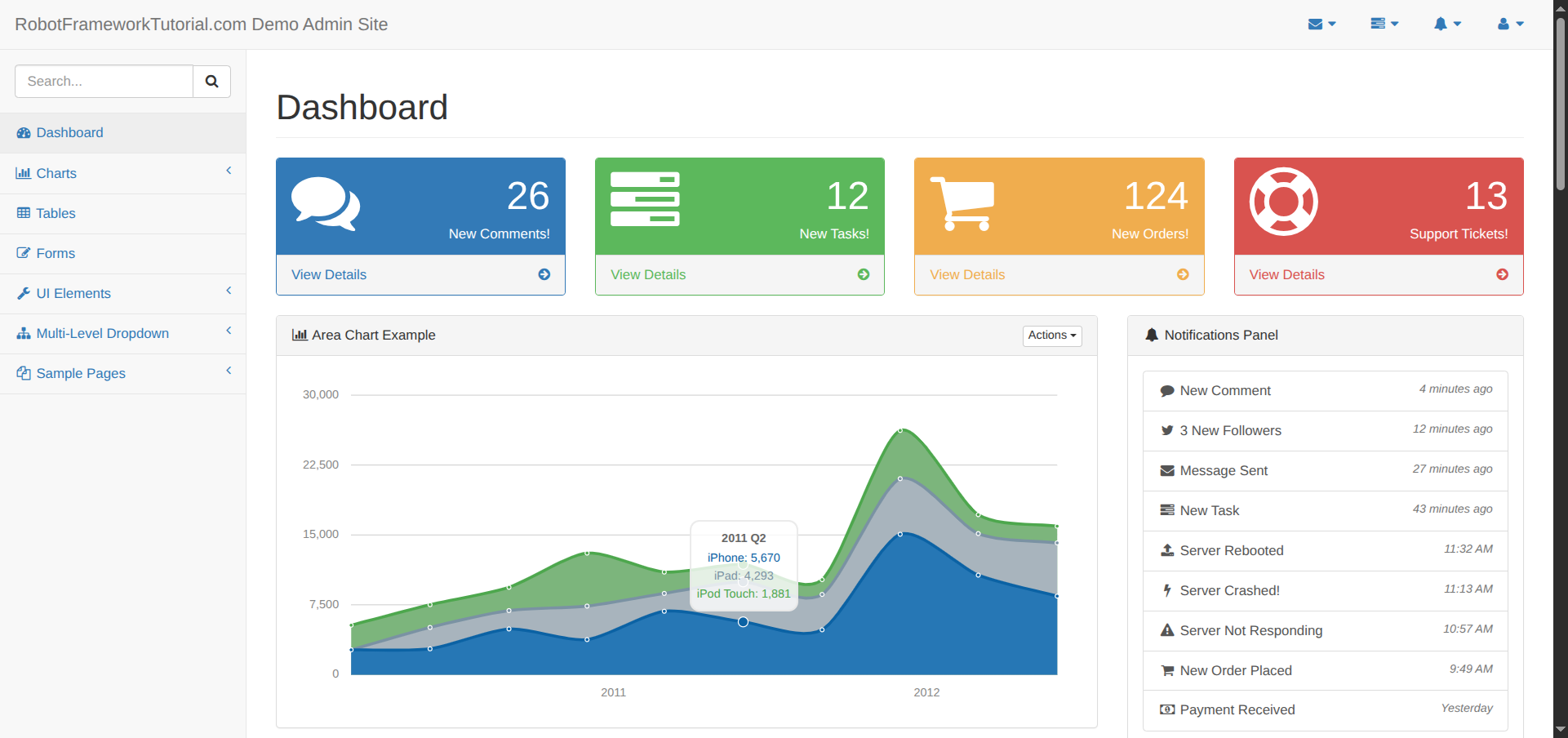Go to Tables in the sidebar

(x=56, y=213)
